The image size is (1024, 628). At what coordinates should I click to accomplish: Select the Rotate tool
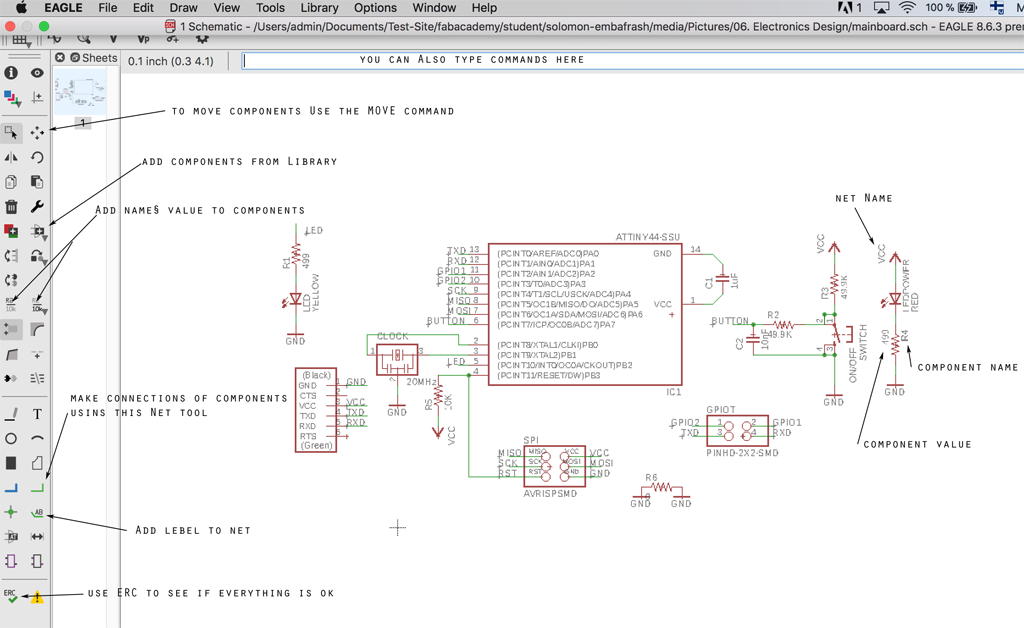pos(37,157)
